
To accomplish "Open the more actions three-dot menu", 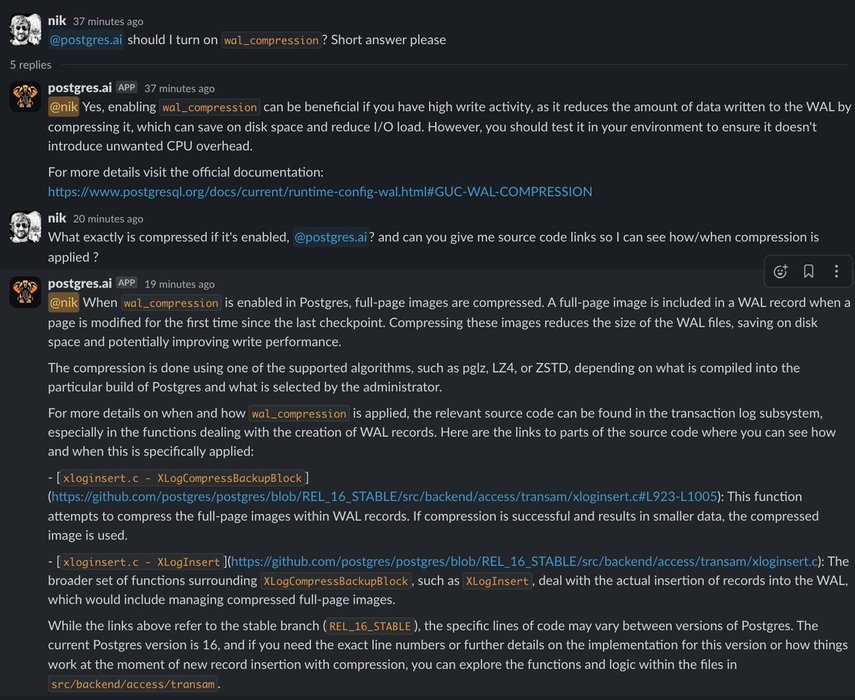I will coord(836,271).
